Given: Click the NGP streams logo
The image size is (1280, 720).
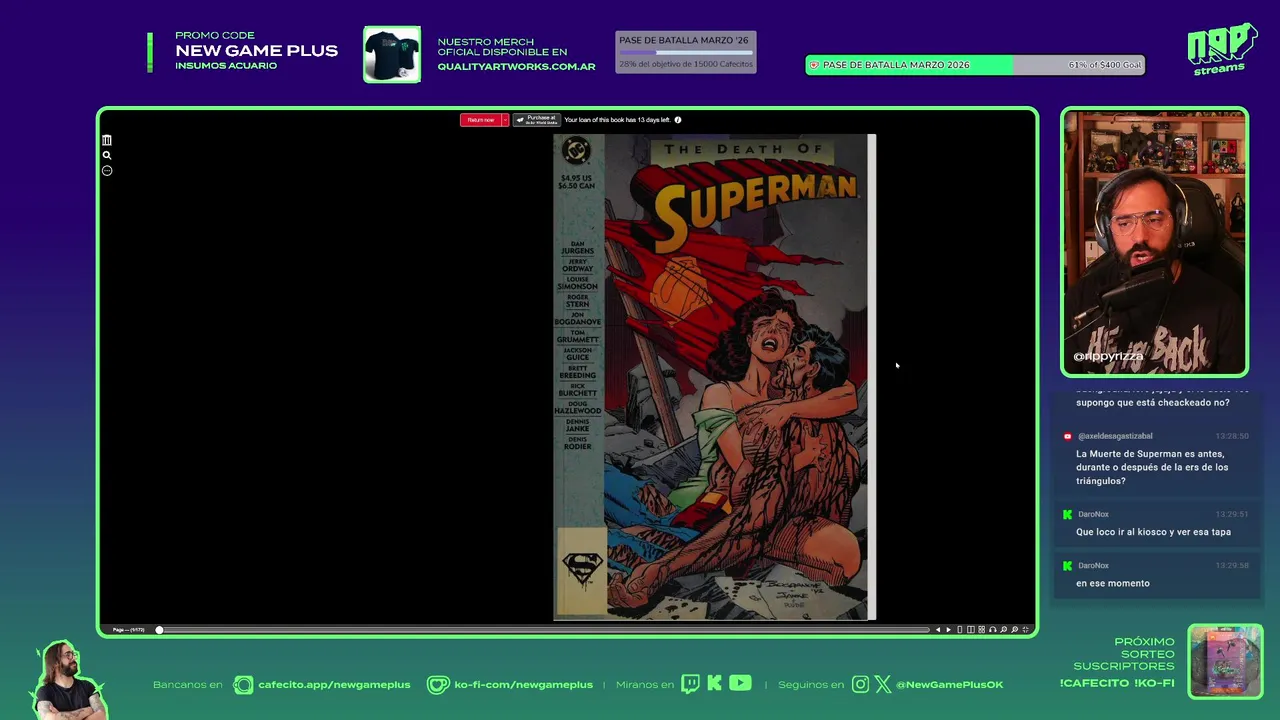Looking at the screenshot, I should [x=1221, y=49].
